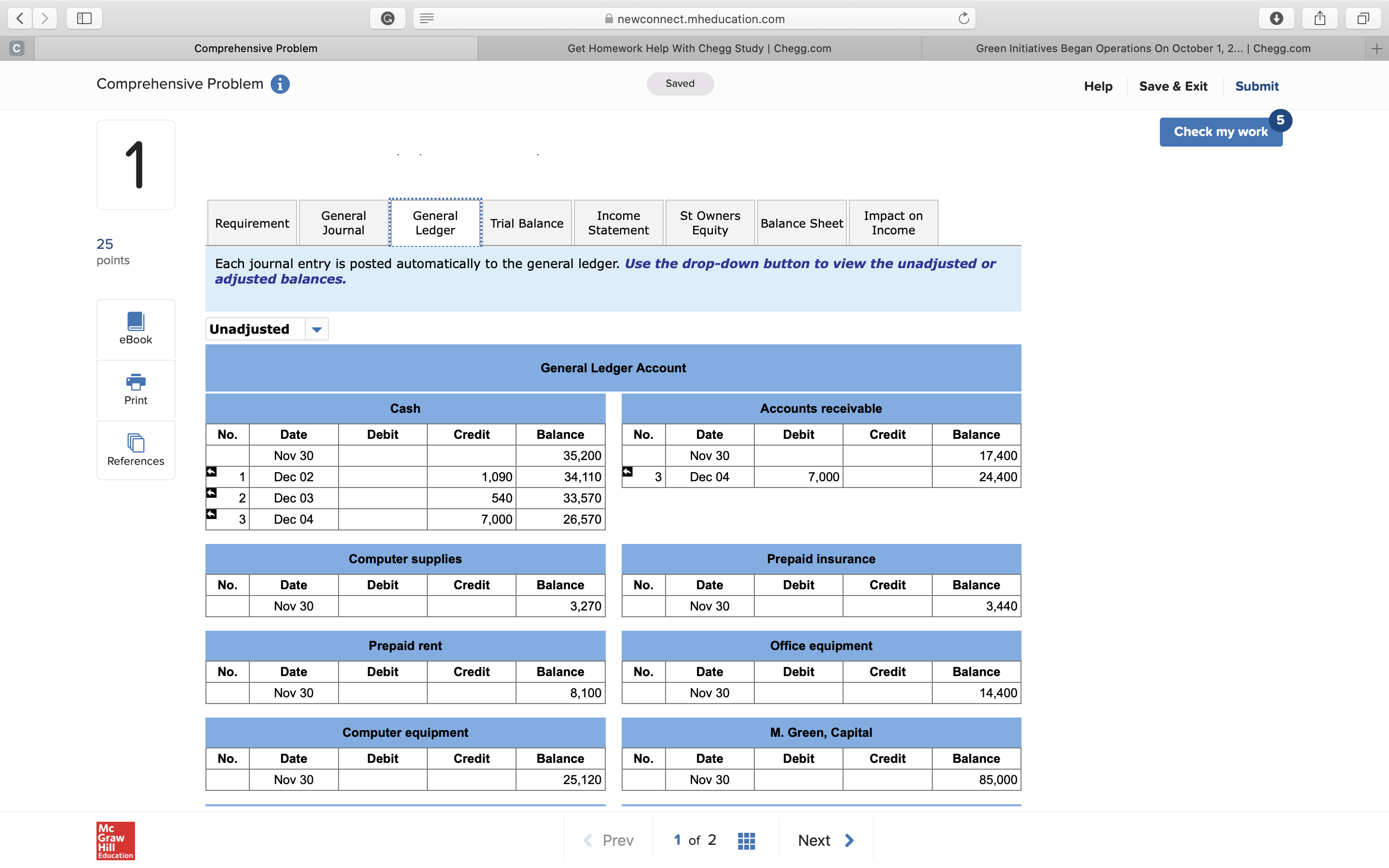Open the Income Statement tab
Screen dimensions: 1389x868
point(618,223)
